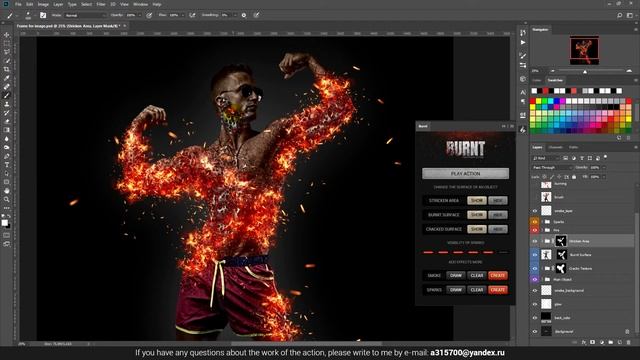Image resolution: width=640 pixels, height=360 pixels.
Task: Toggle visibility of Sparks group
Action: click(535, 222)
